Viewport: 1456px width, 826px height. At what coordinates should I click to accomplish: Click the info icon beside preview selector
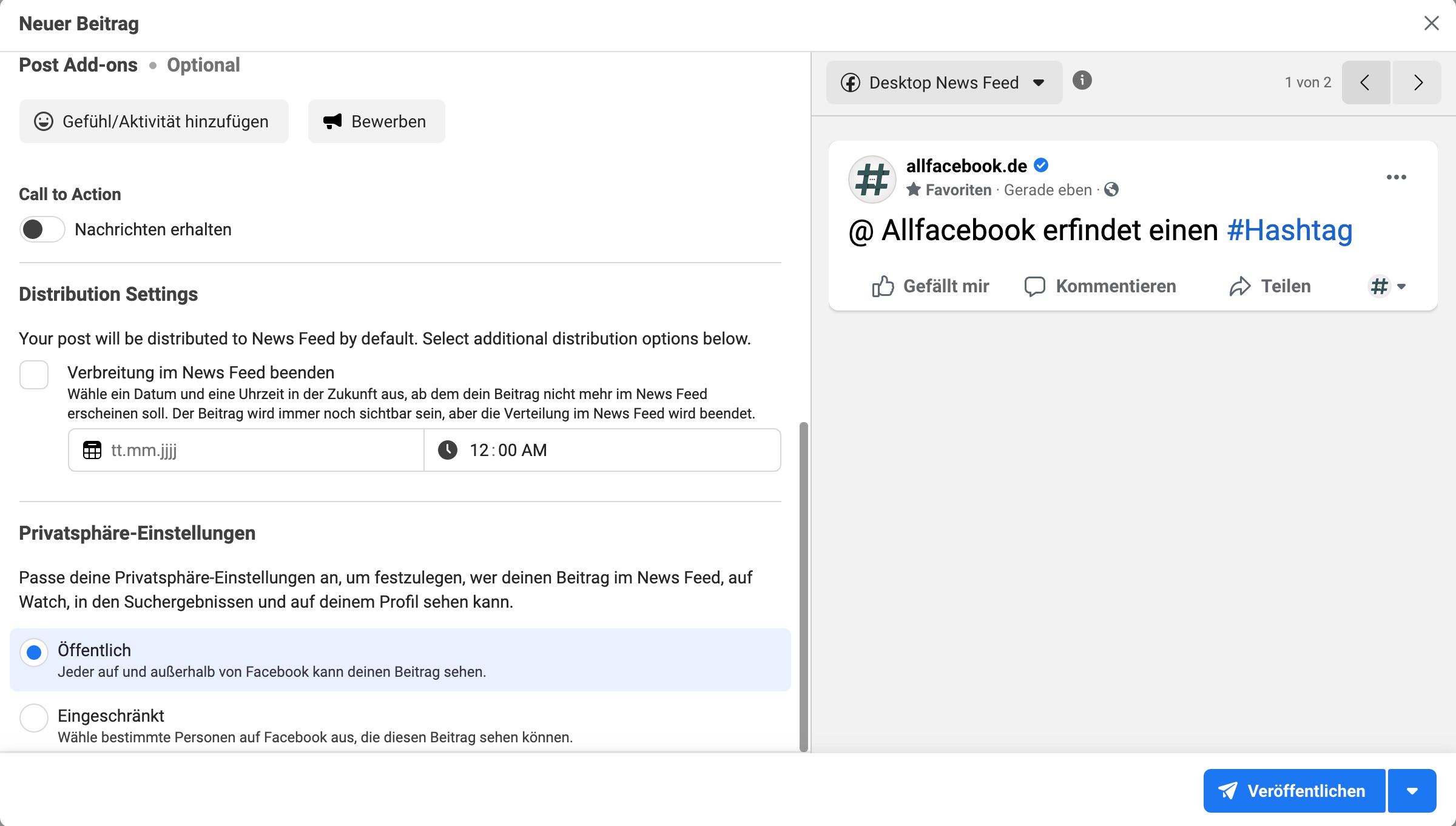[x=1082, y=80]
